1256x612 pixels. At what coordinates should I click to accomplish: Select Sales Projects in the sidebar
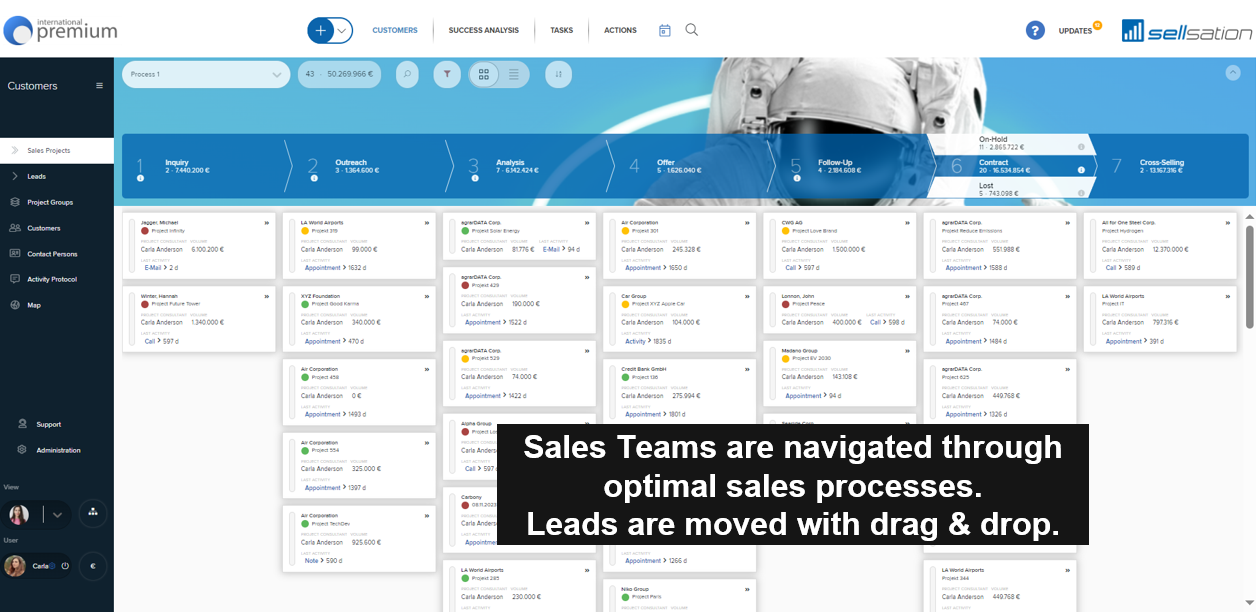pos(56,150)
